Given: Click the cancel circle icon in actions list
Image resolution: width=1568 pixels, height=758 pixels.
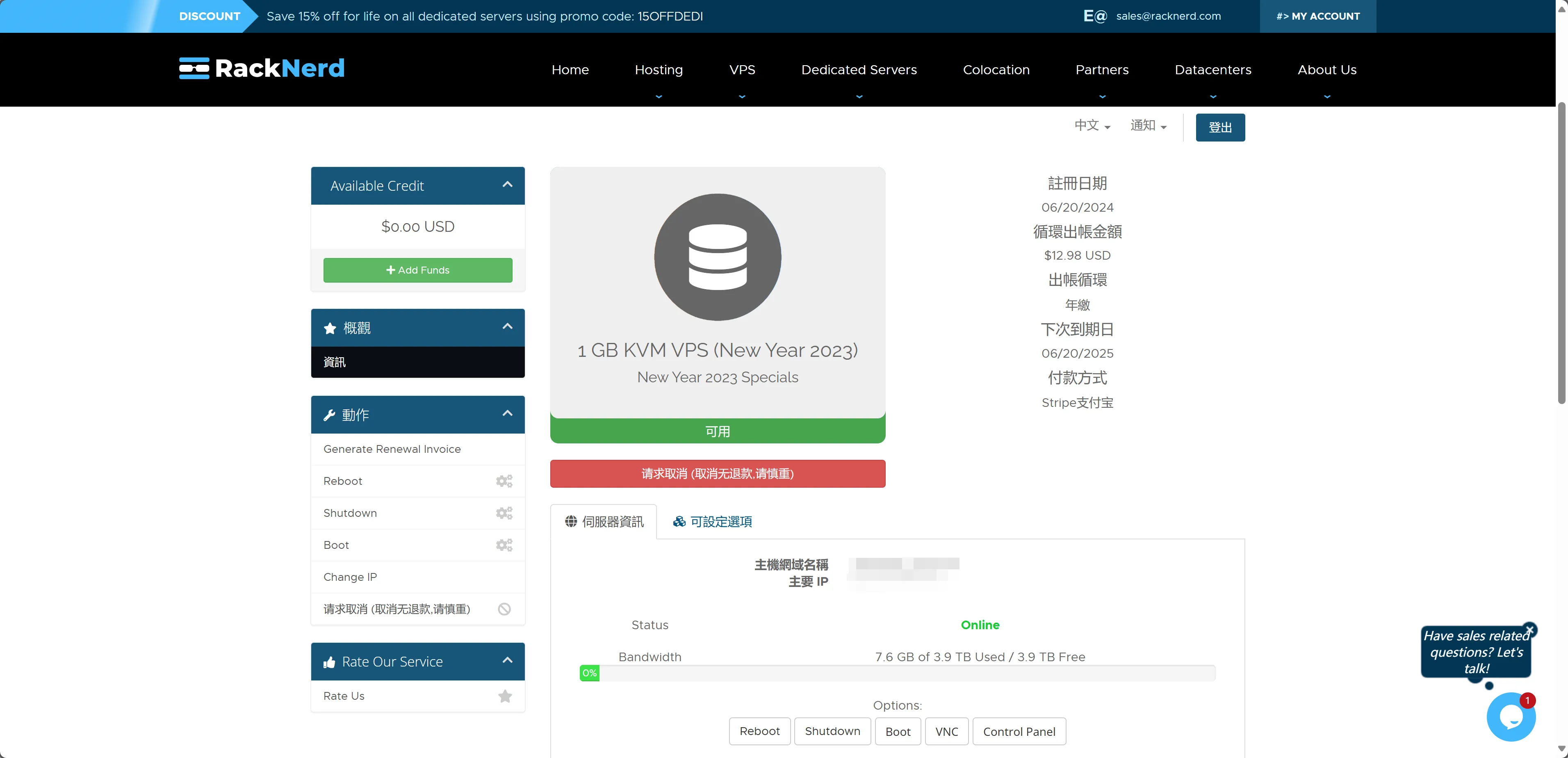Looking at the screenshot, I should [x=504, y=609].
